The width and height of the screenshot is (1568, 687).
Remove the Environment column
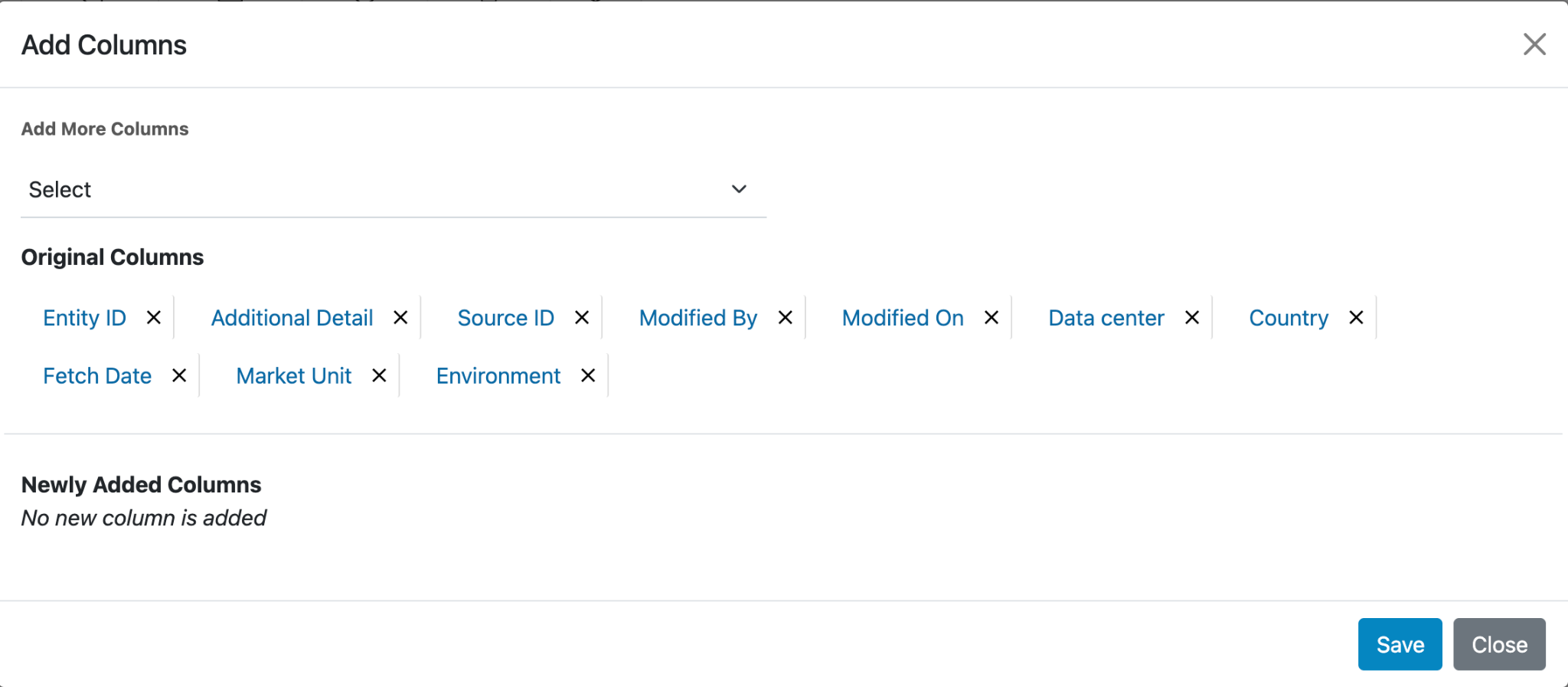click(x=588, y=376)
